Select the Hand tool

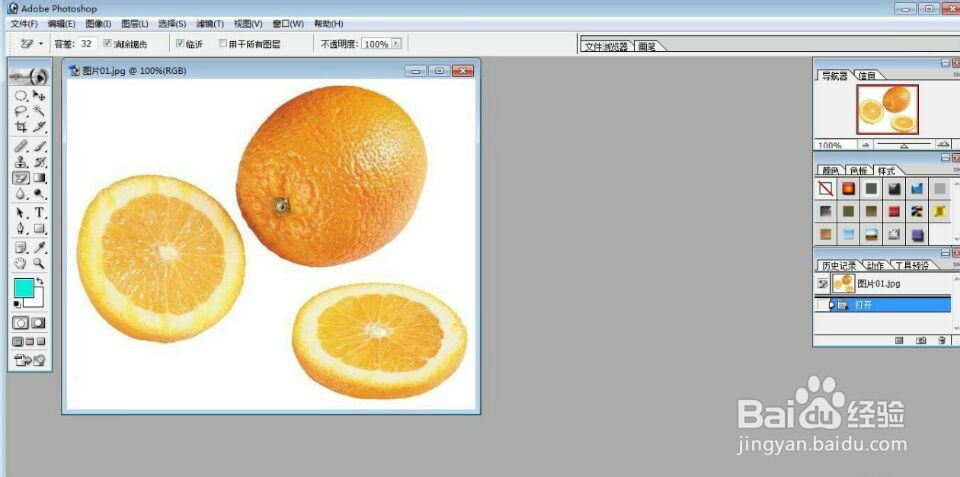(21, 263)
